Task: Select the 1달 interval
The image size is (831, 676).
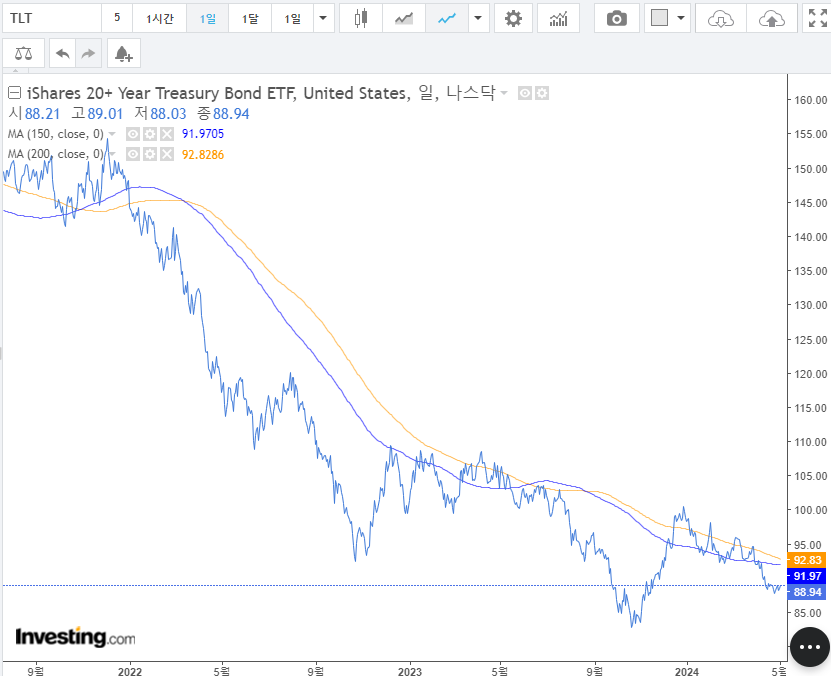Action: pyautogui.click(x=250, y=19)
